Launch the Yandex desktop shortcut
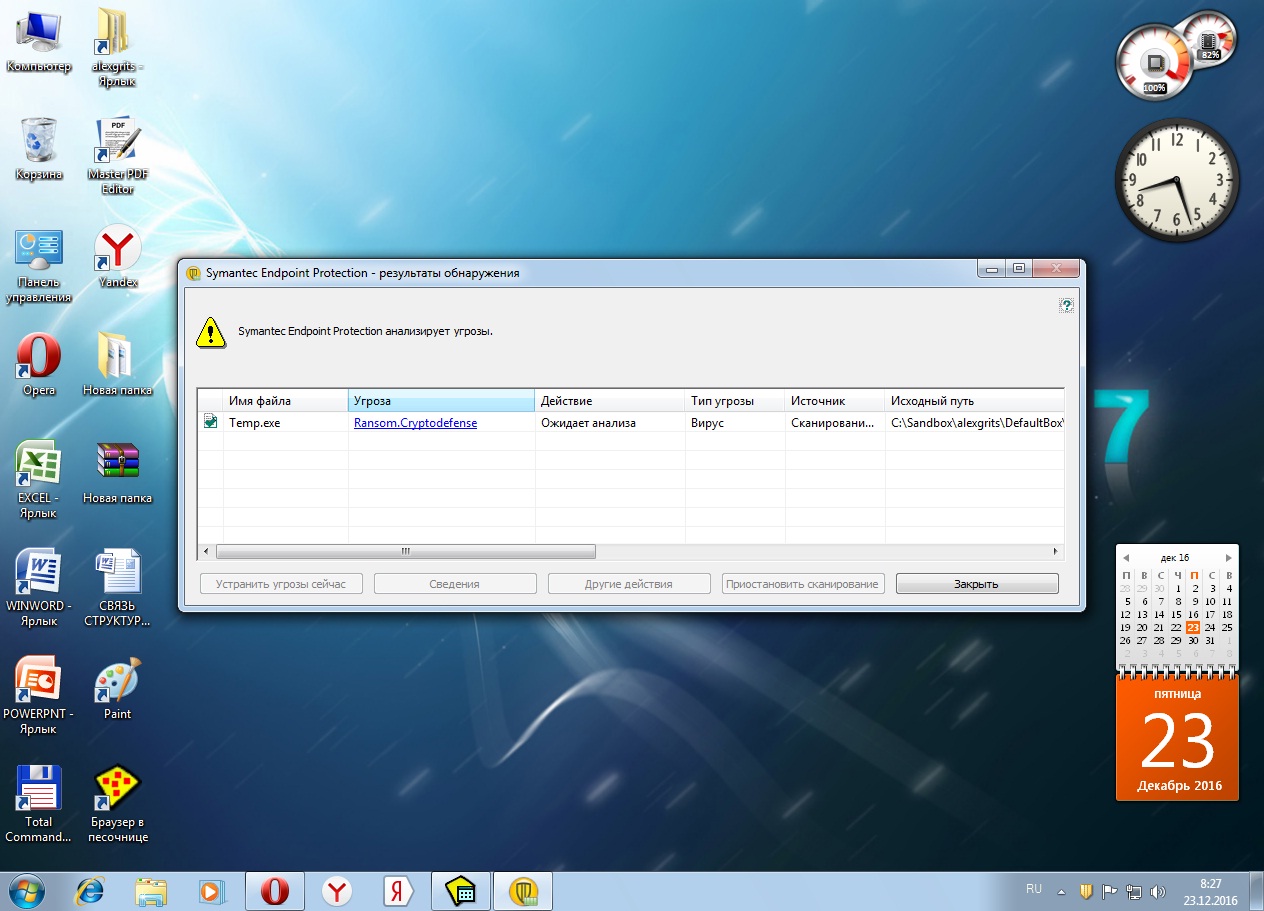Image resolution: width=1264 pixels, height=911 pixels. pyautogui.click(x=118, y=256)
